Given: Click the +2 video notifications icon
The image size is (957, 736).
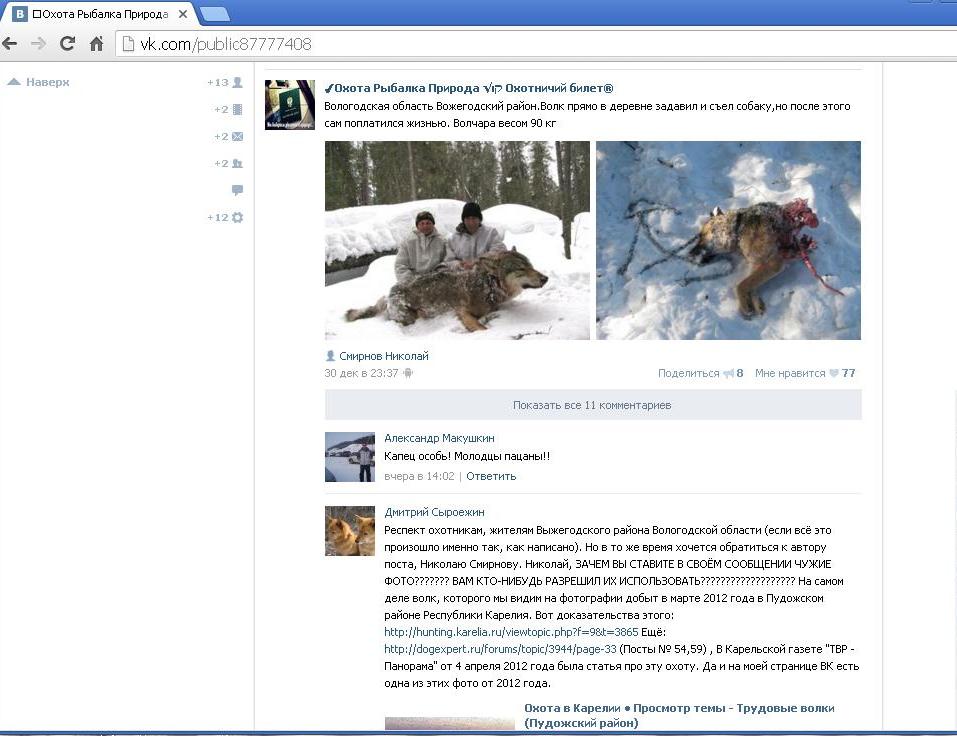Looking at the screenshot, I should (237, 110).
